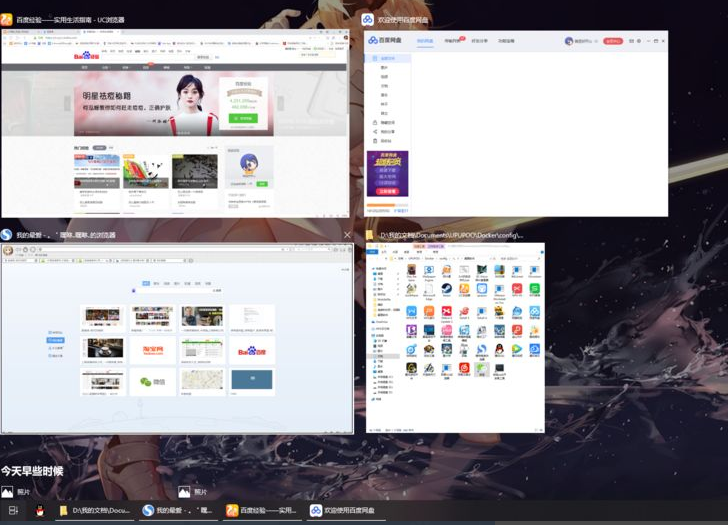The height and width of the screenshot is (525, 728).
Task: Click the Sogou browser taskbar button
Action: 178,511
